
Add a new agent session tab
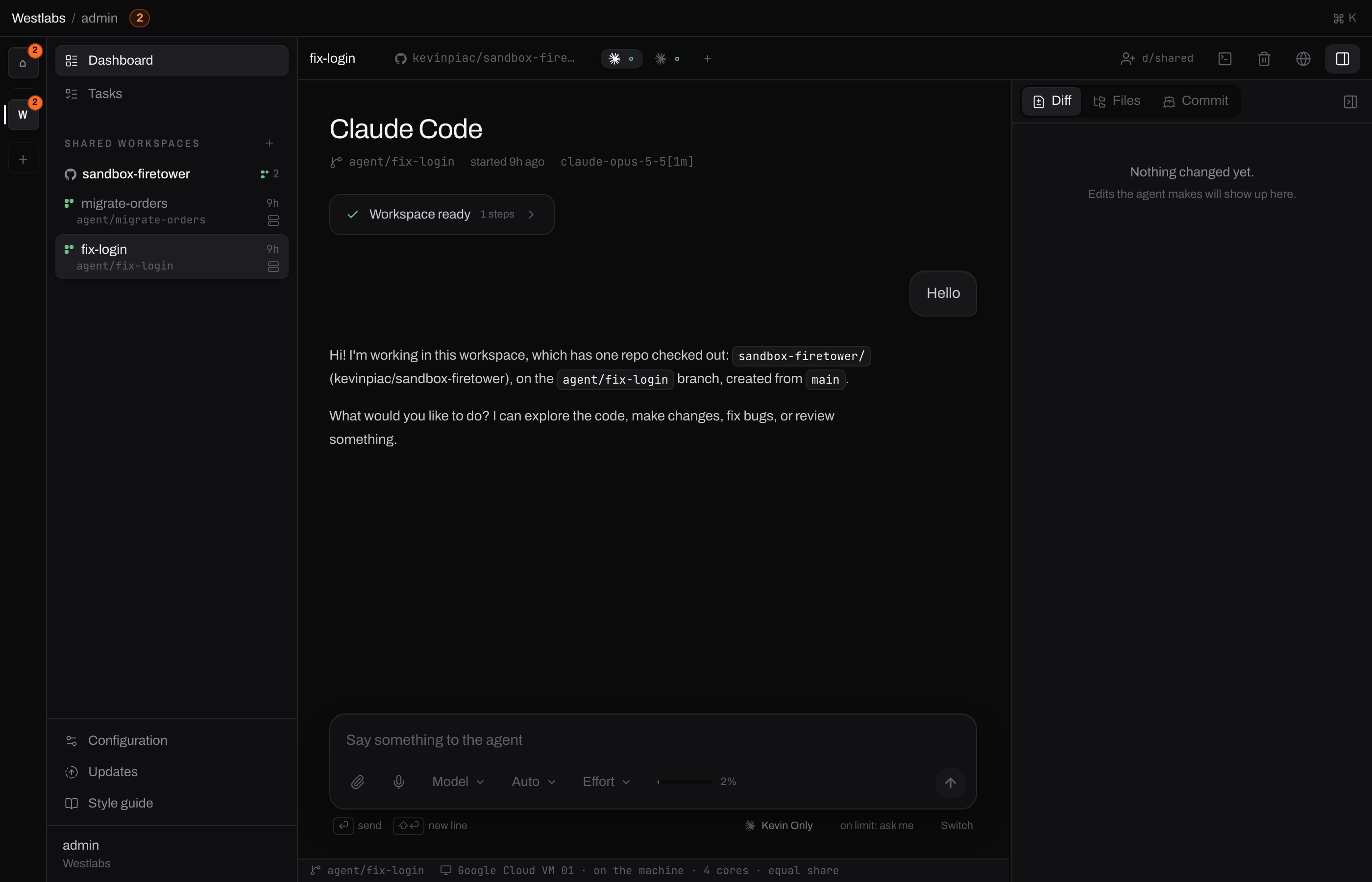tap(707, 58)
